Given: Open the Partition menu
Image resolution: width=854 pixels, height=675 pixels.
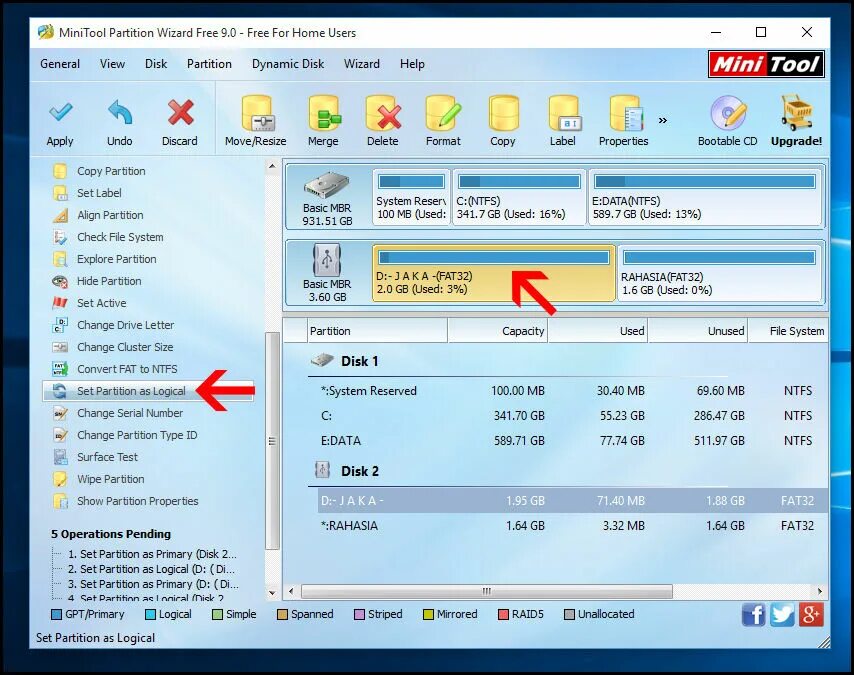Looking at the screenshot, I should coord(209,64).
